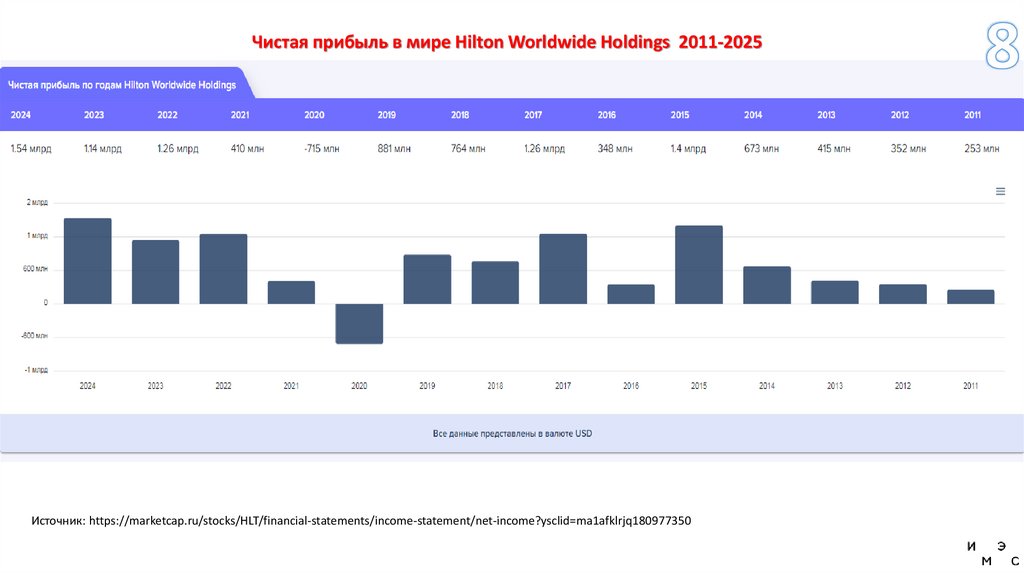Click the 2017 header cell
The image size is (1024, 574).
[x=533, y=115]
